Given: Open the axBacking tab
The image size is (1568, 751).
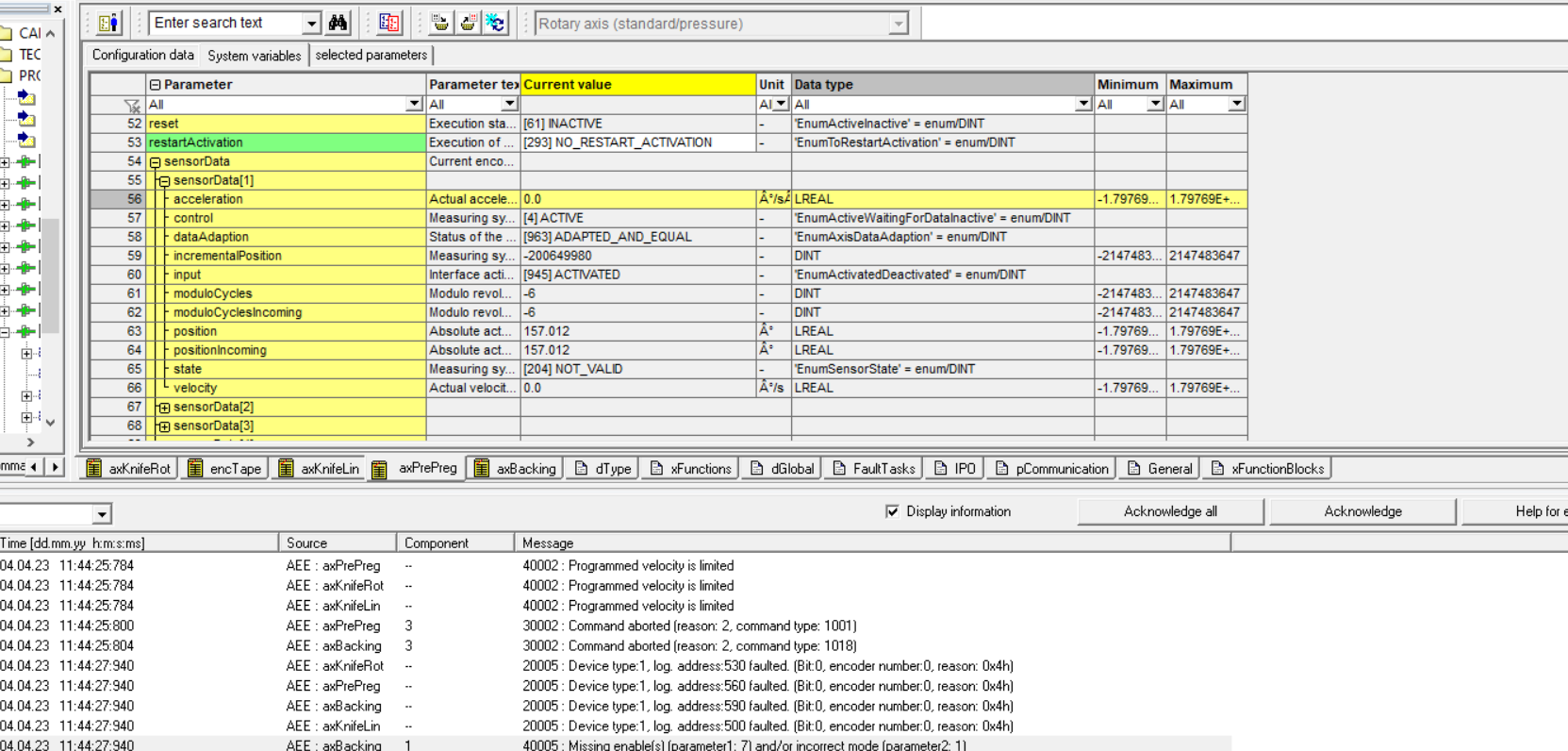Looking at the screenshot, I should pyautogui.click(x=515, y=469).
